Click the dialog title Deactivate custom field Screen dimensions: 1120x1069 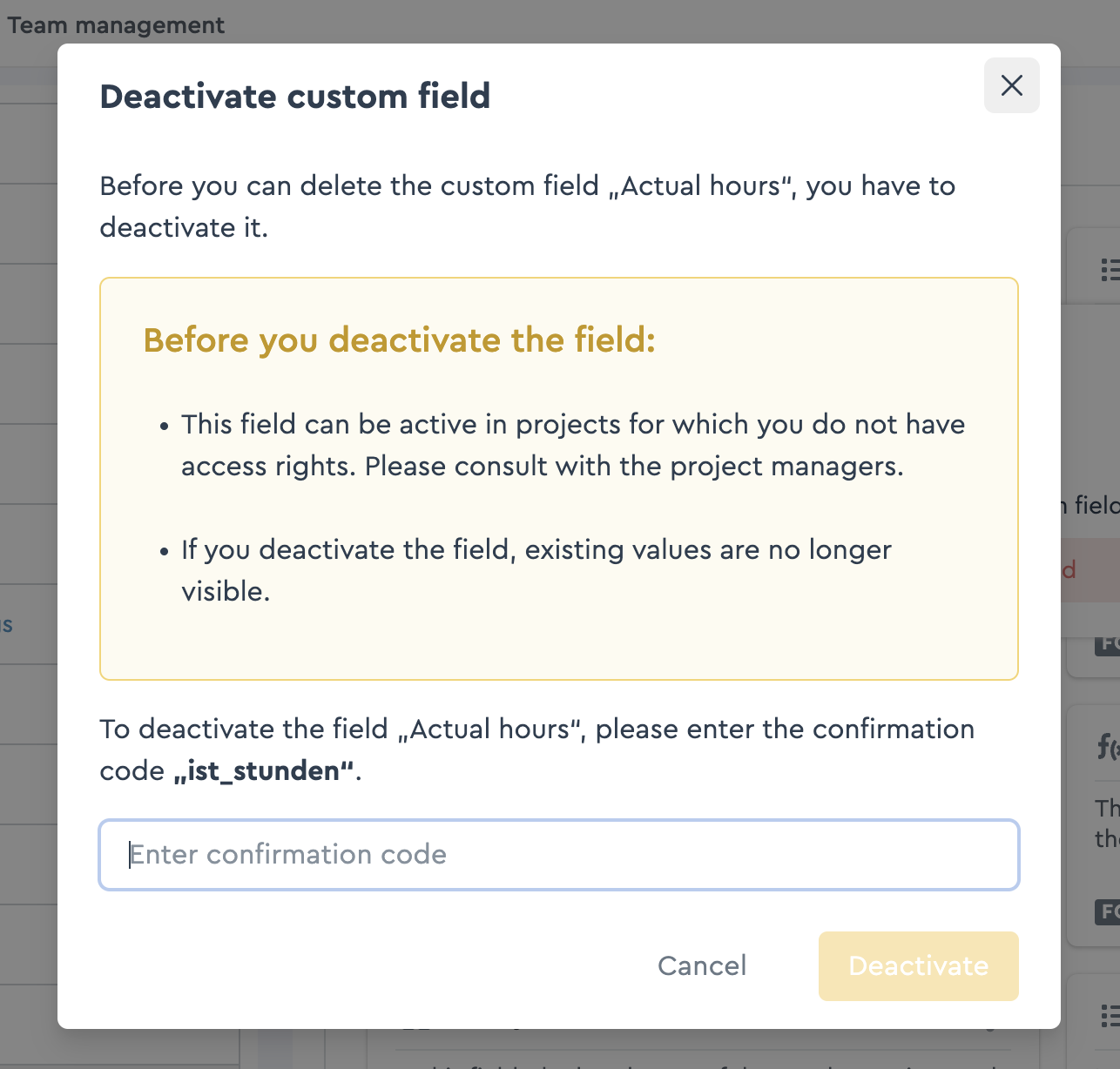coord(296,97)
